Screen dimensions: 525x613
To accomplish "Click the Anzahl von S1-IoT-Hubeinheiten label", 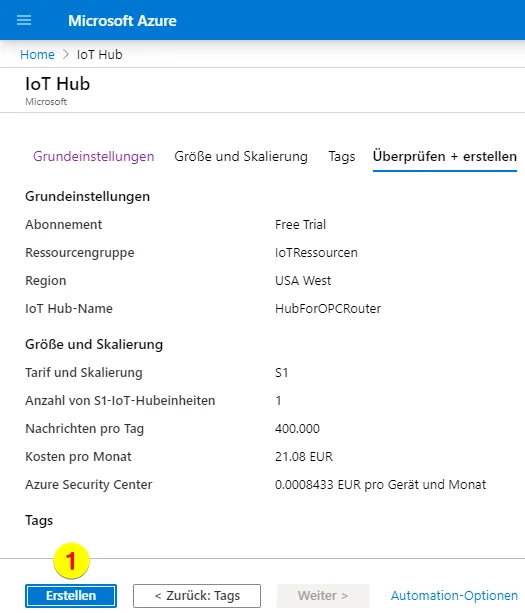I will pyautogui.click(x=120, y=401).
